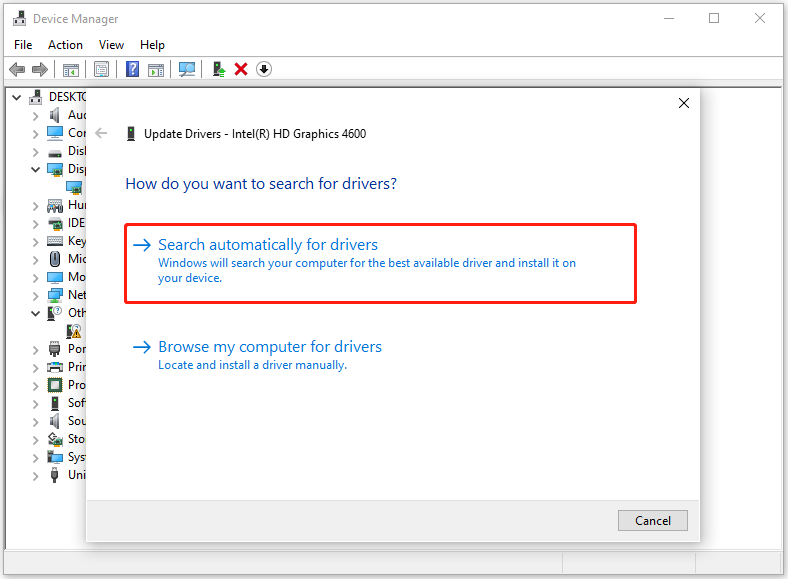Expand the Disk drives tree node

(35, 152)
